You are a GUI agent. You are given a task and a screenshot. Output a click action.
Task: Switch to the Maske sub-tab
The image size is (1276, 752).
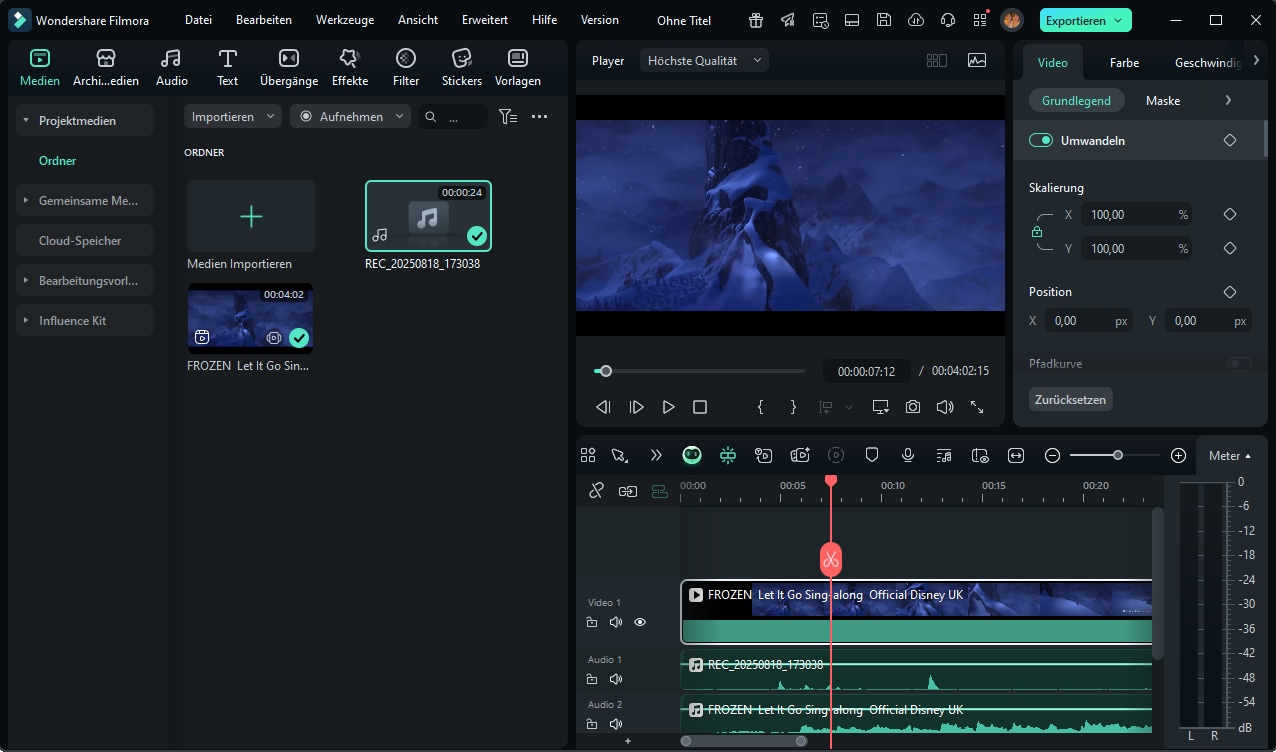coord(1163,101)
